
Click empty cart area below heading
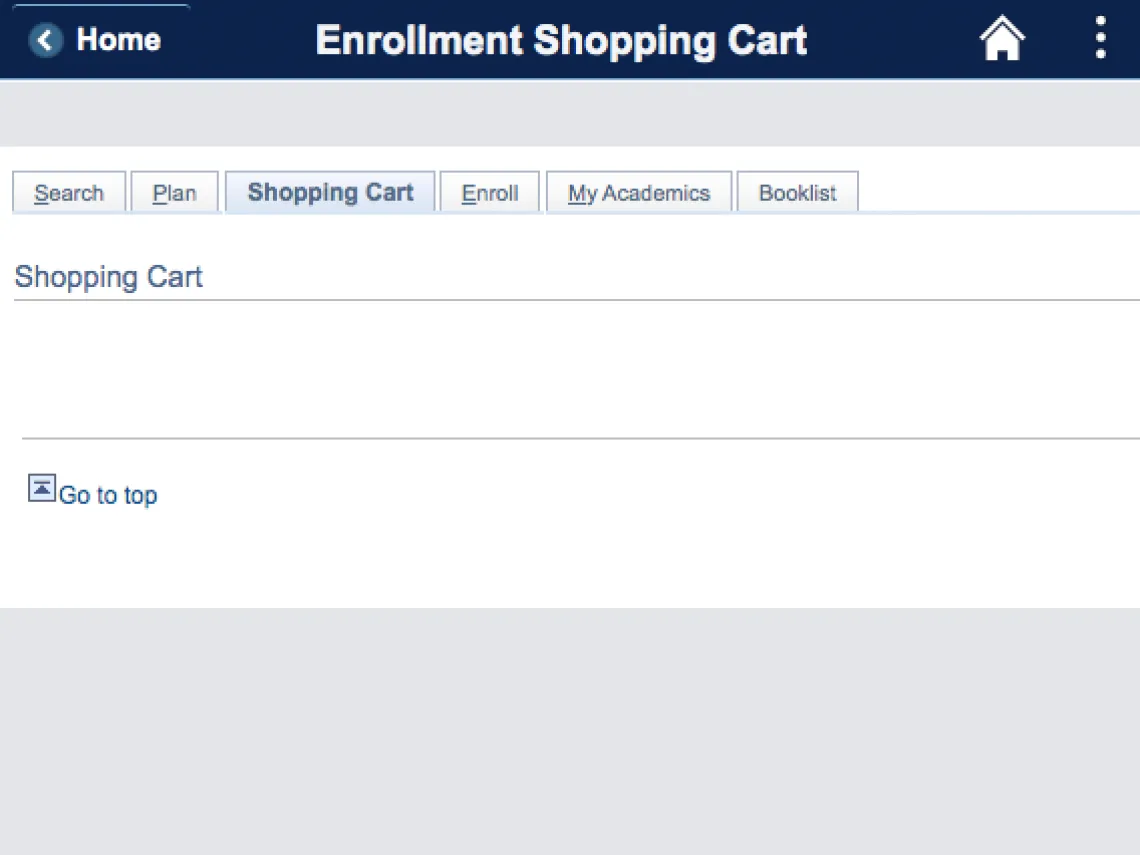570,368
